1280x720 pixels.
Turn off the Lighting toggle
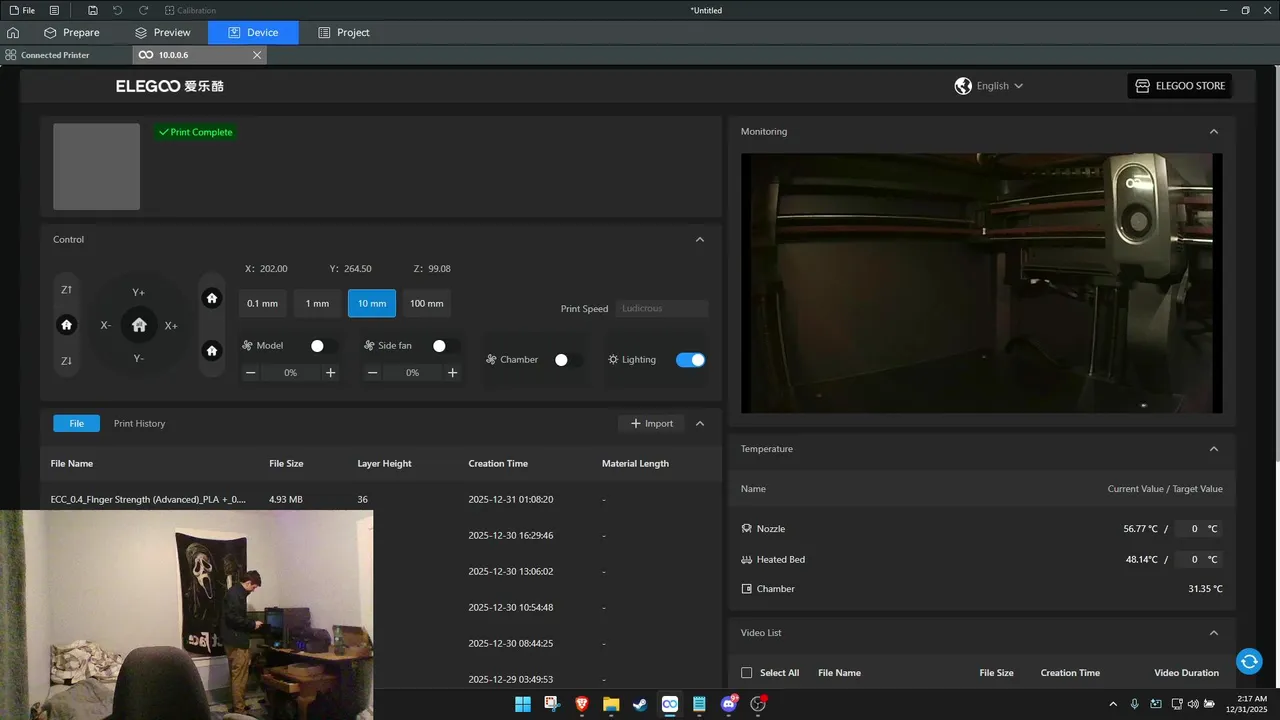pyautogui.click(x=690, y=360)
